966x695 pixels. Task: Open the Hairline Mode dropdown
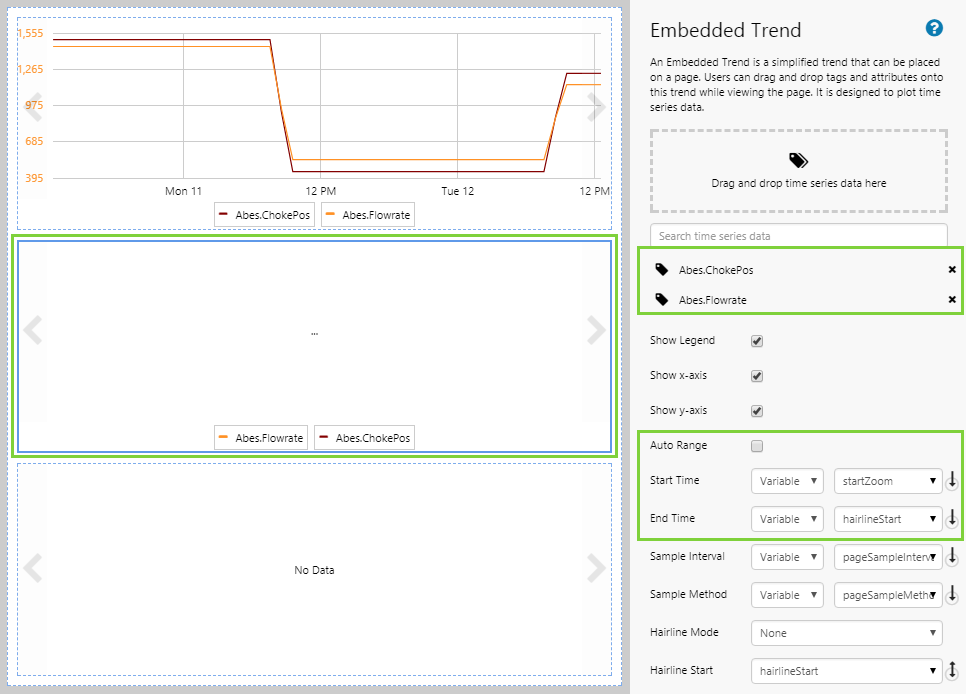[847, 633]
